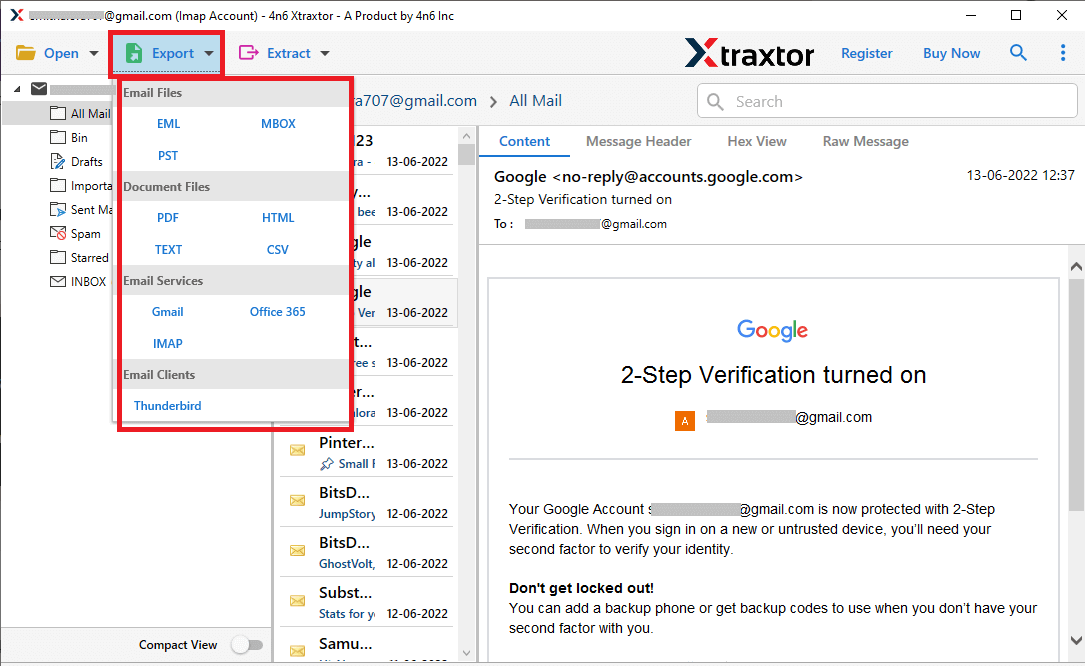Choose MBOX from the Export menu

(x=278, y=123)
